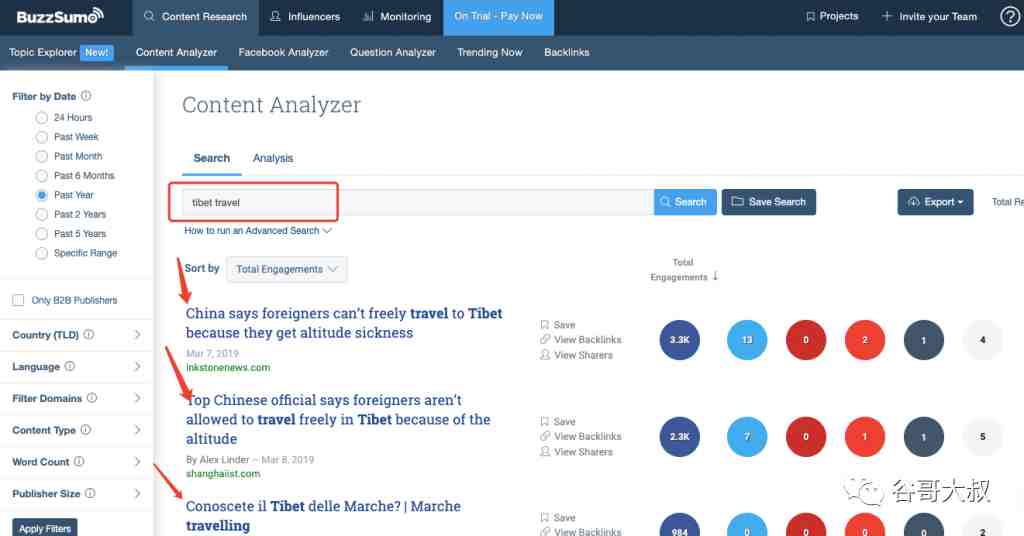Open the Monitoring tab
Viewport: 1024px width, 536px height.
[397, 16]
